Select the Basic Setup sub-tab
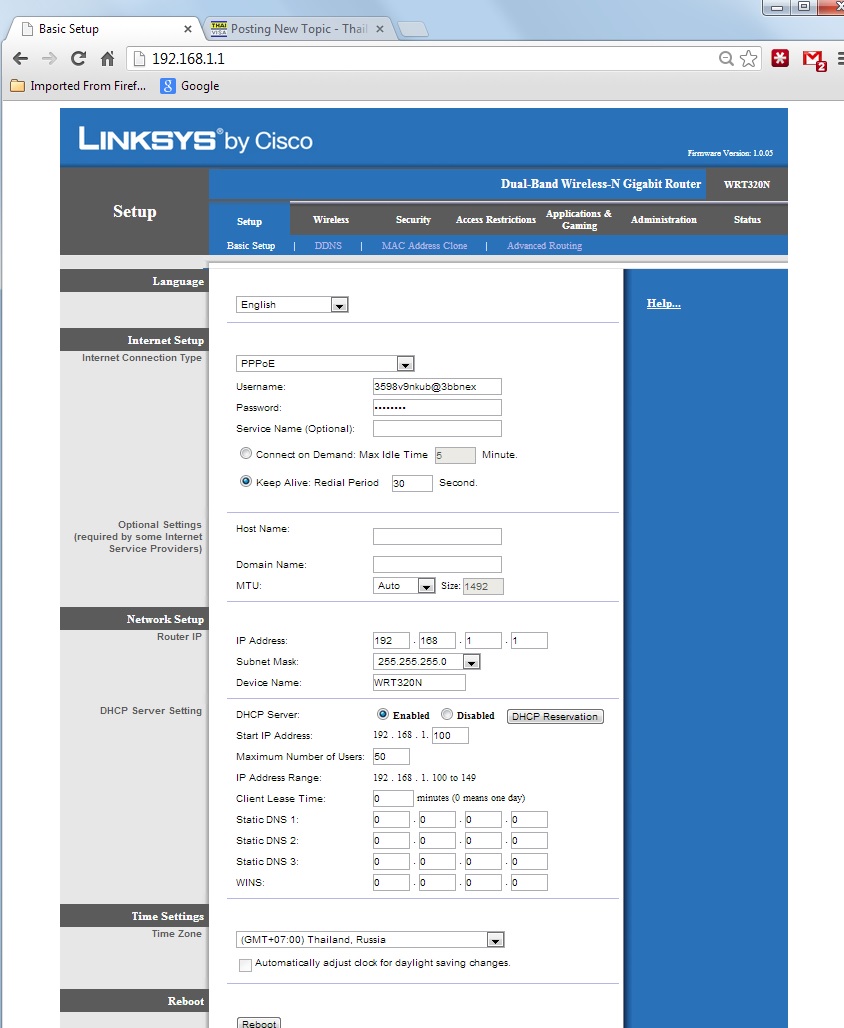Image resolution: width=844 pixels, height=1028 pixels. coord(251,246)
